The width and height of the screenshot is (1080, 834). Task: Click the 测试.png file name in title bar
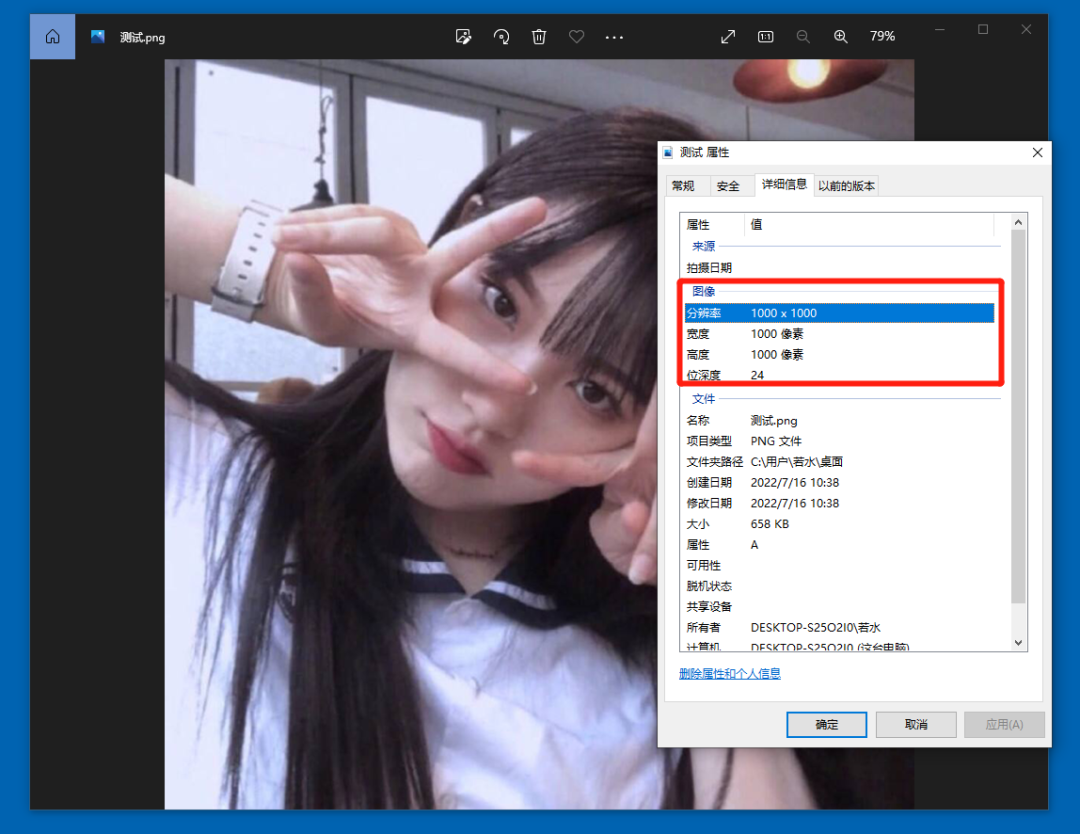point(143,37)
